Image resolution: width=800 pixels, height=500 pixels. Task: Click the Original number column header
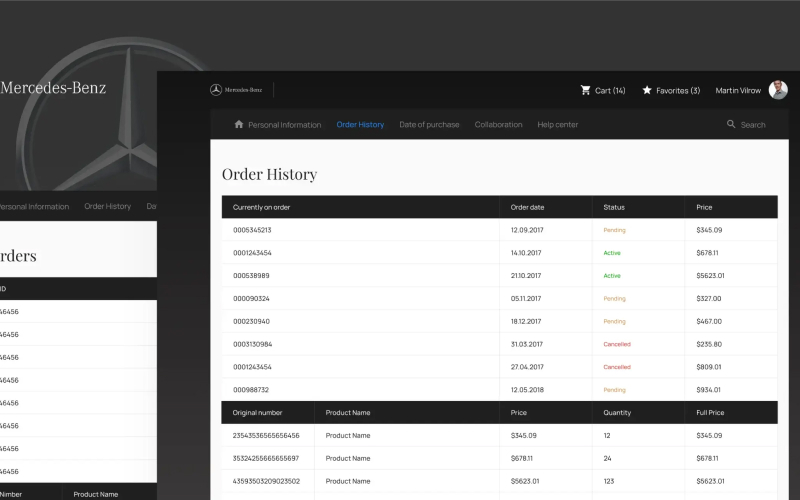[257, 413]
